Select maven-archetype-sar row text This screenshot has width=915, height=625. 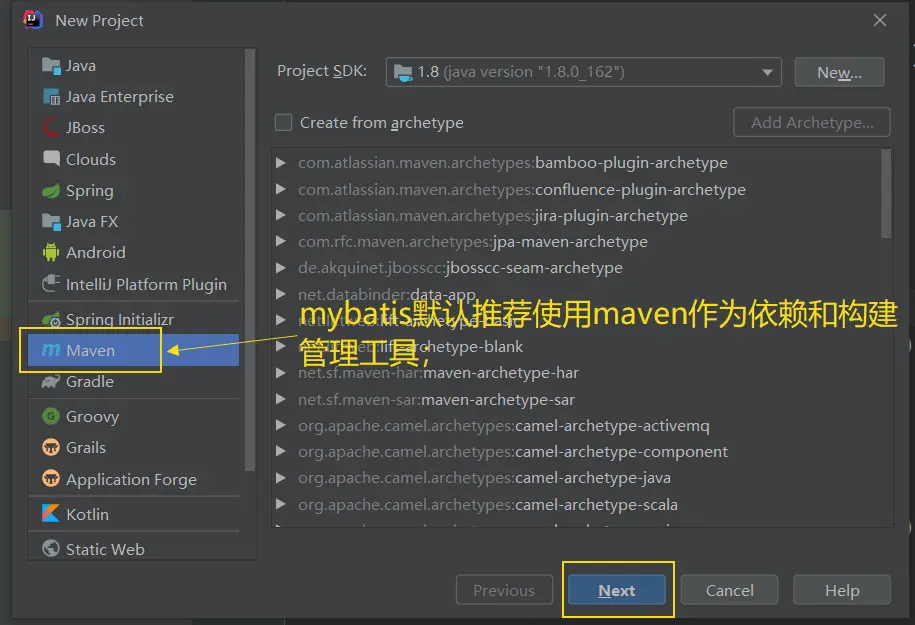tap(436, 399)
